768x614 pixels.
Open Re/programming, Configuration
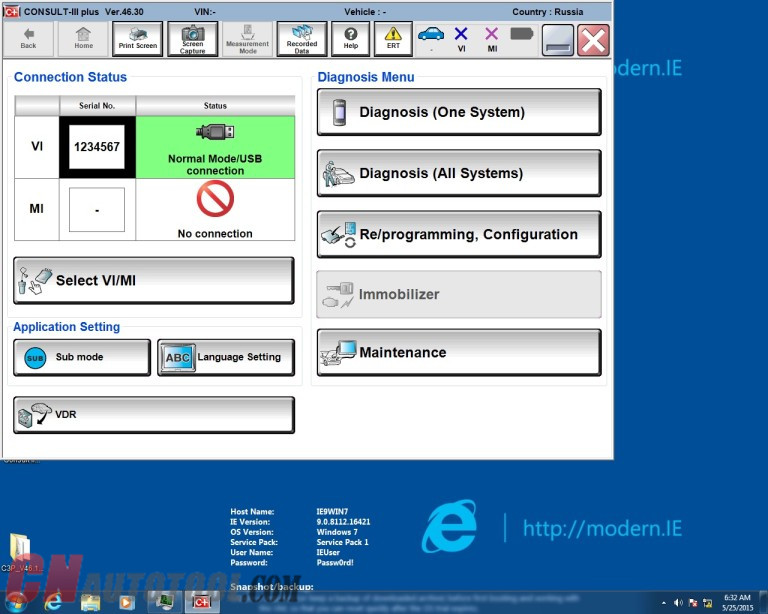pos(459,235)
